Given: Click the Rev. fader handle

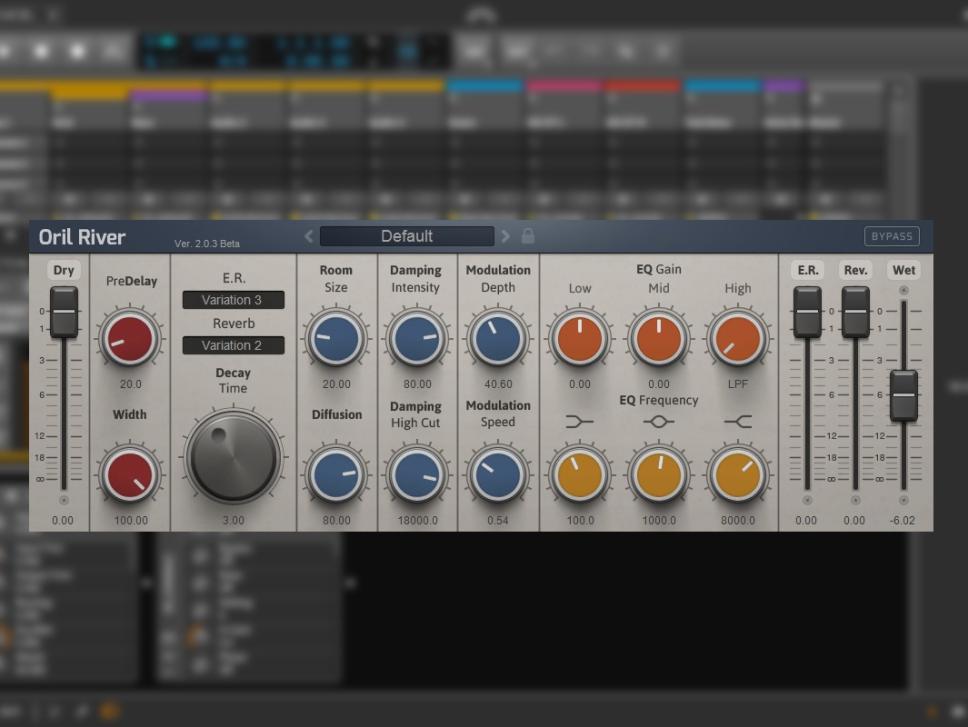Looking at the screenshot, I should point(855,311).
